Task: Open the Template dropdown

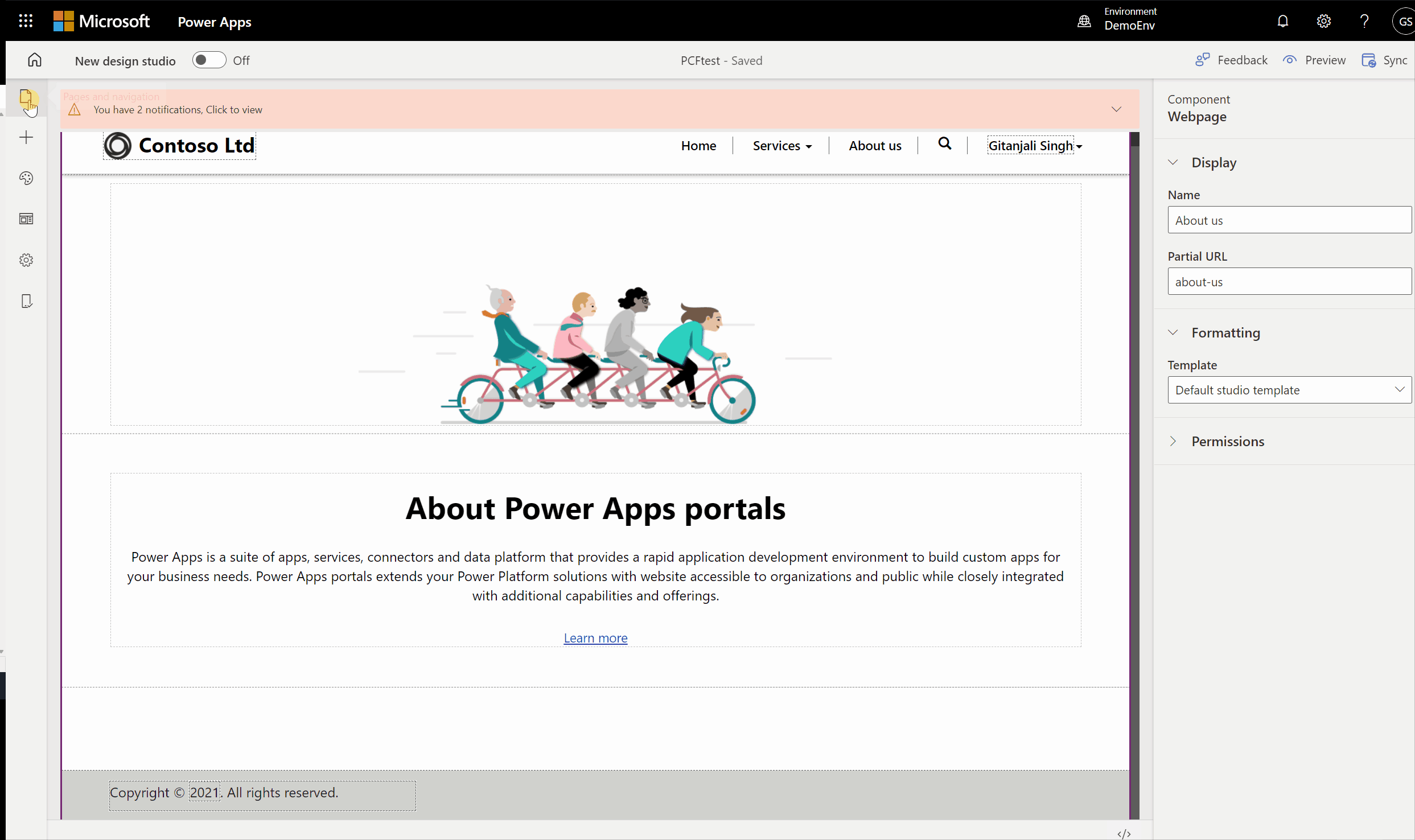Action: coord(1289,390)
